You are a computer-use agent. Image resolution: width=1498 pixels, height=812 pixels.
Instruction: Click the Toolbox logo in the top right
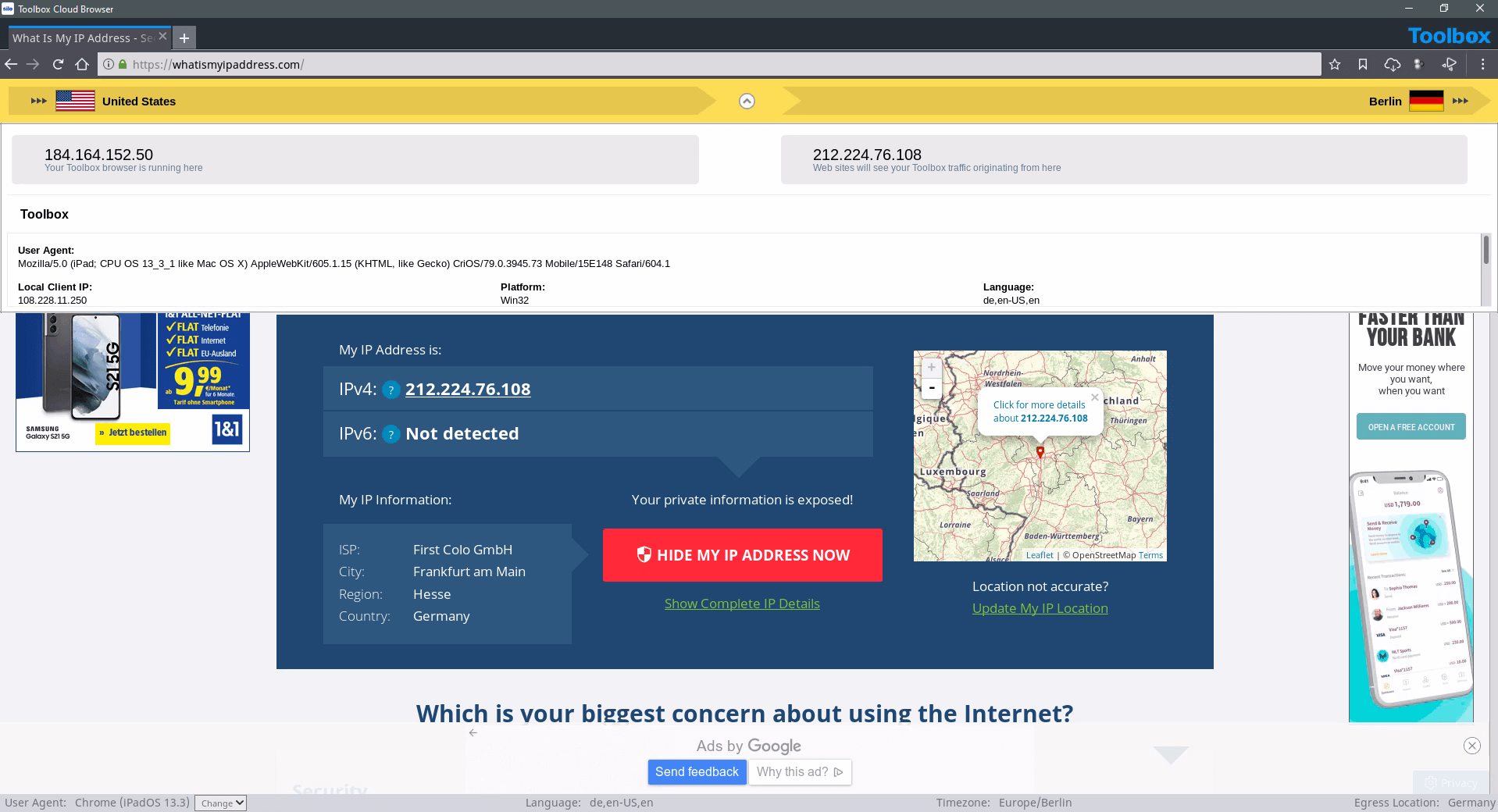1450,36
